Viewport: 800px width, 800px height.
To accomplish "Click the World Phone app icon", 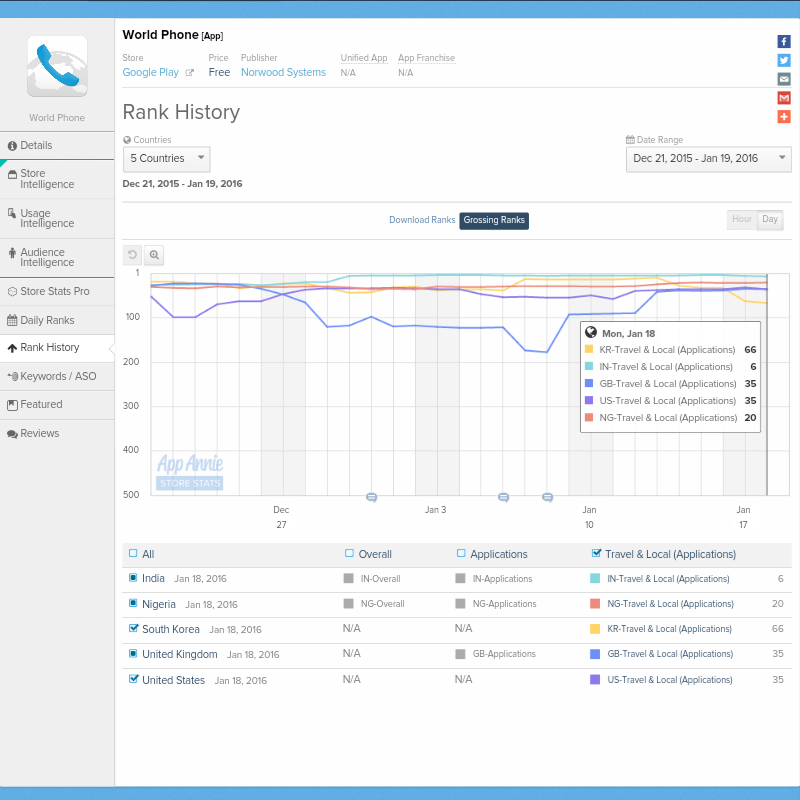I will pos(57,66).
